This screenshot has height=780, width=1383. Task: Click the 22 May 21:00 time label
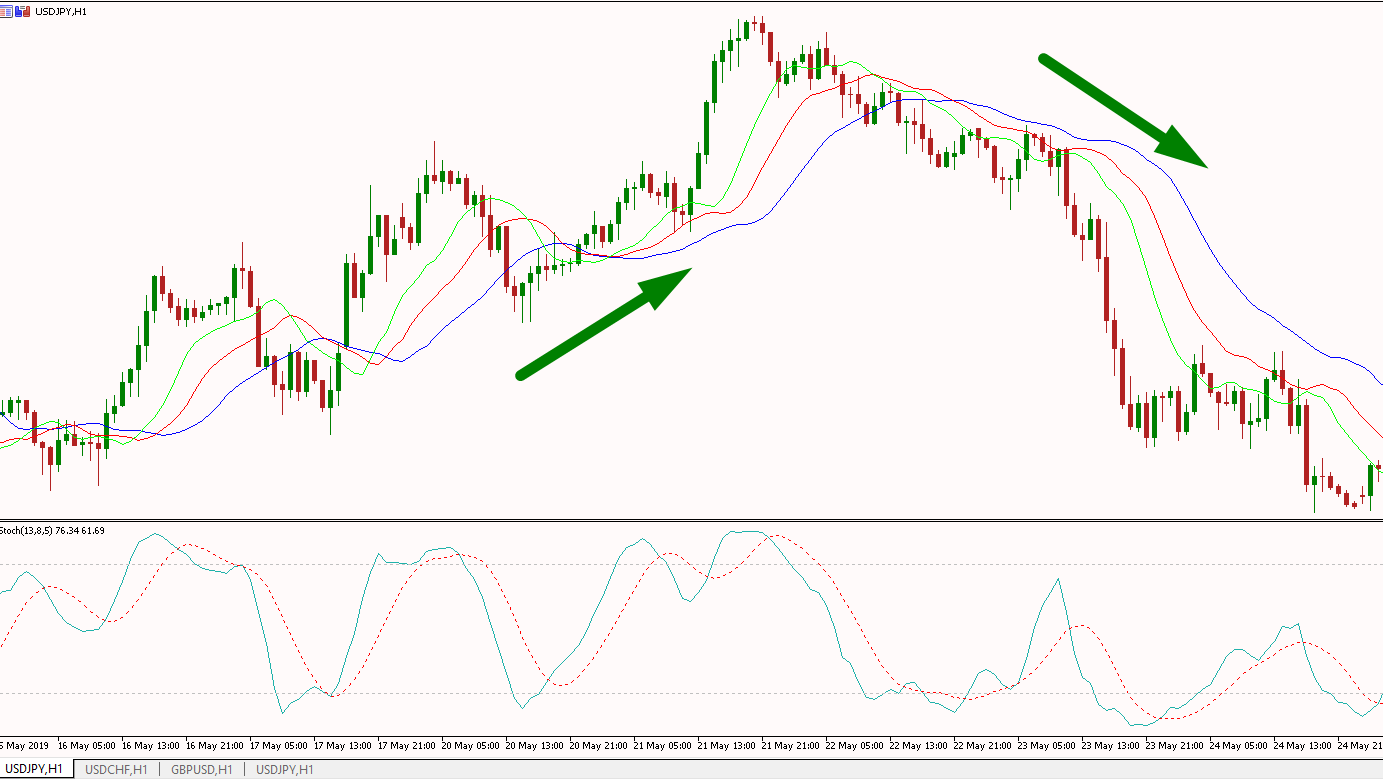983,746
